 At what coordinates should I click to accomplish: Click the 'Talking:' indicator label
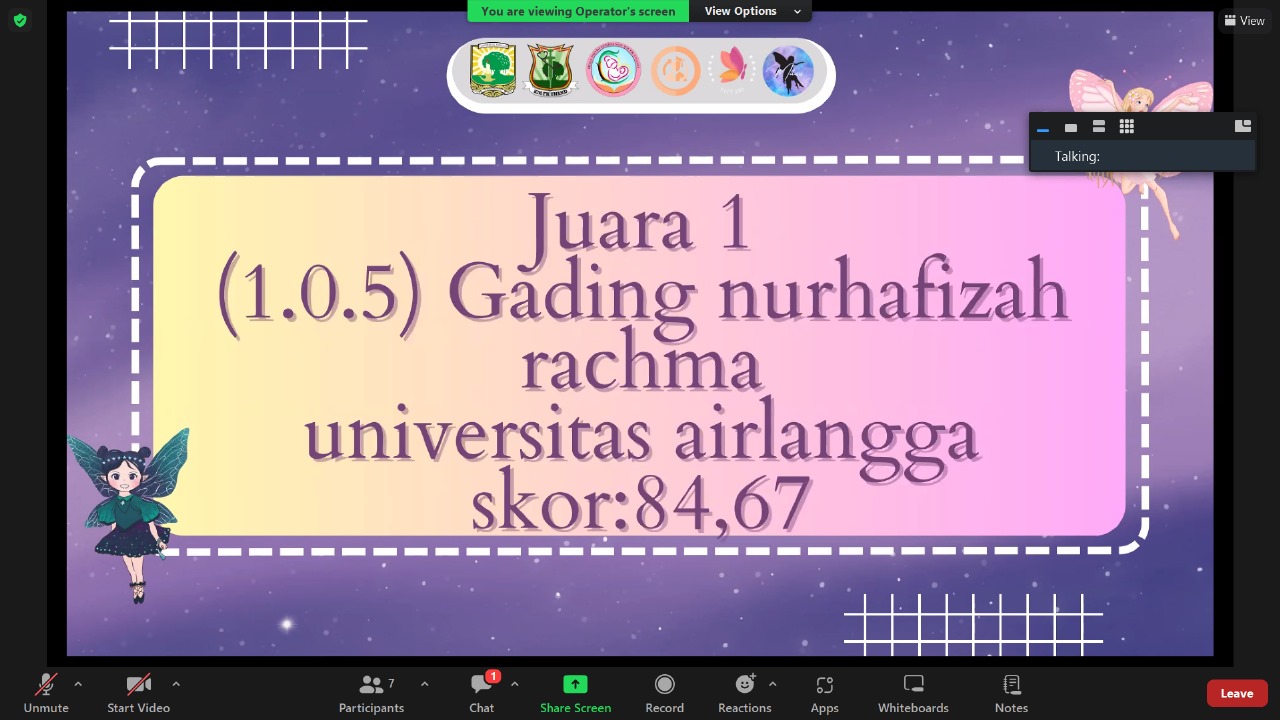pyautogui.click(x=1077, y=156)
